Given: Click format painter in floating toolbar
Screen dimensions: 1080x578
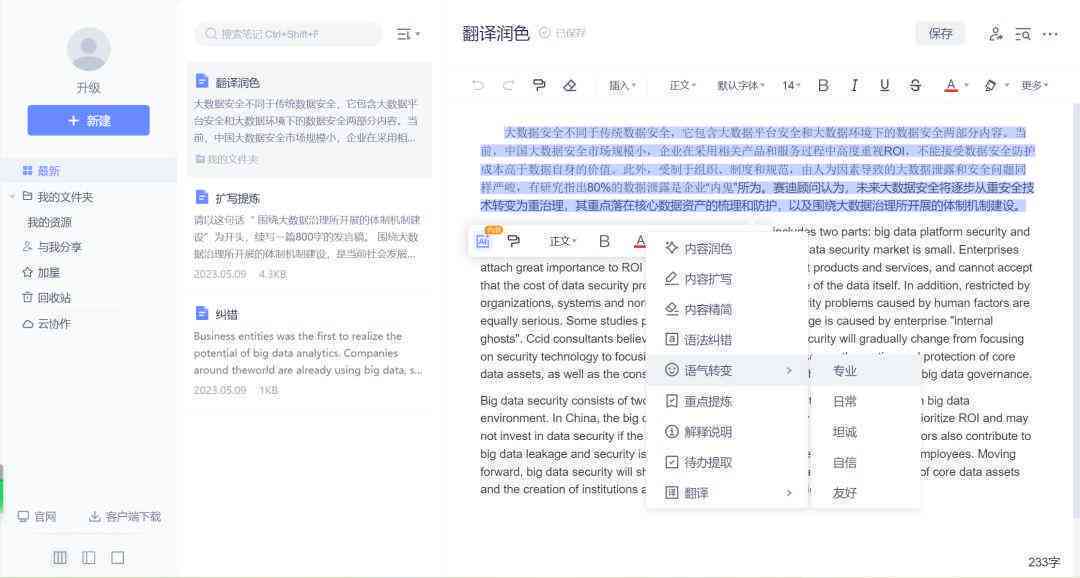Looking at the screenshot, I should [x=514, y=240].
